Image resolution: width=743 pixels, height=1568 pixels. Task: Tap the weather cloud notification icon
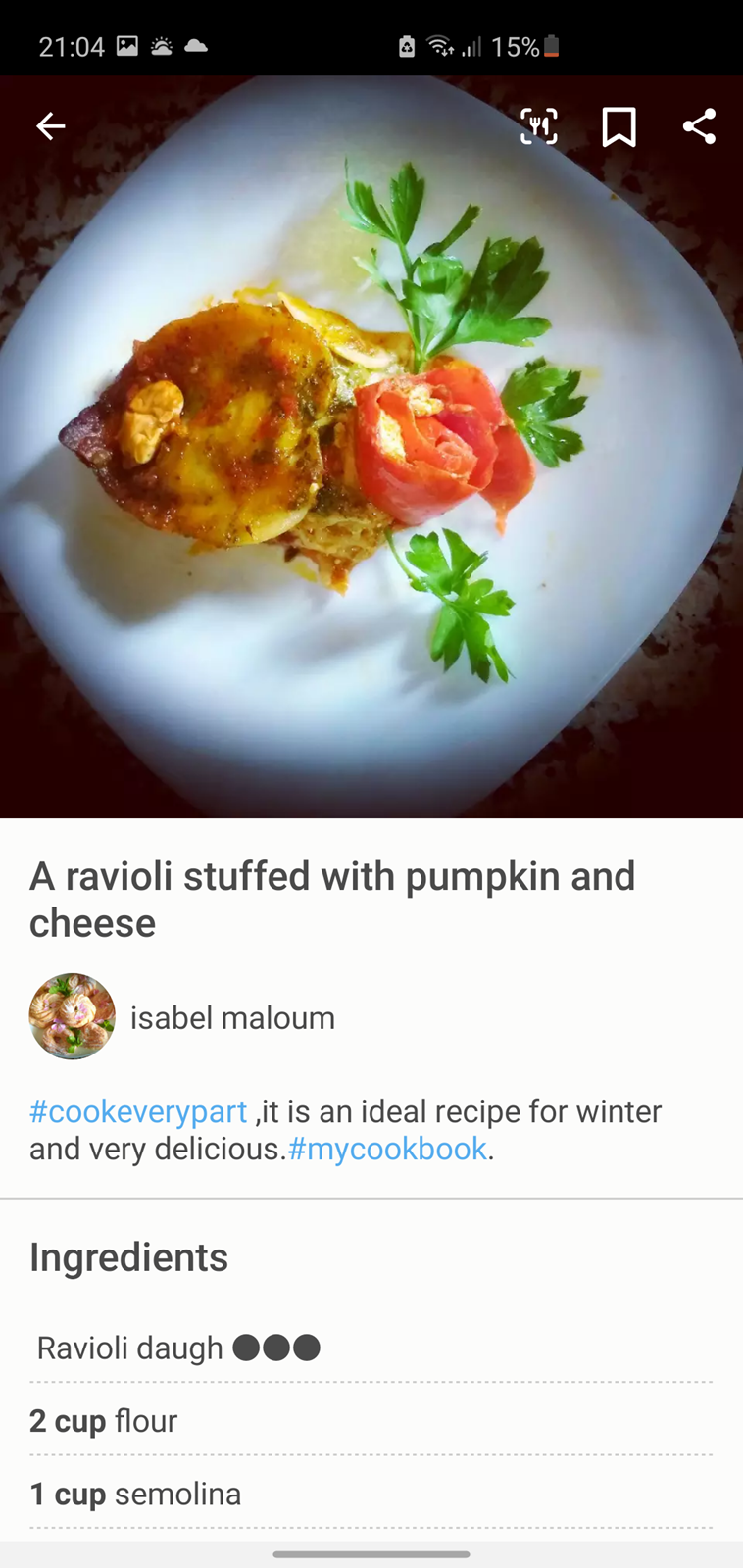[196, 46]
